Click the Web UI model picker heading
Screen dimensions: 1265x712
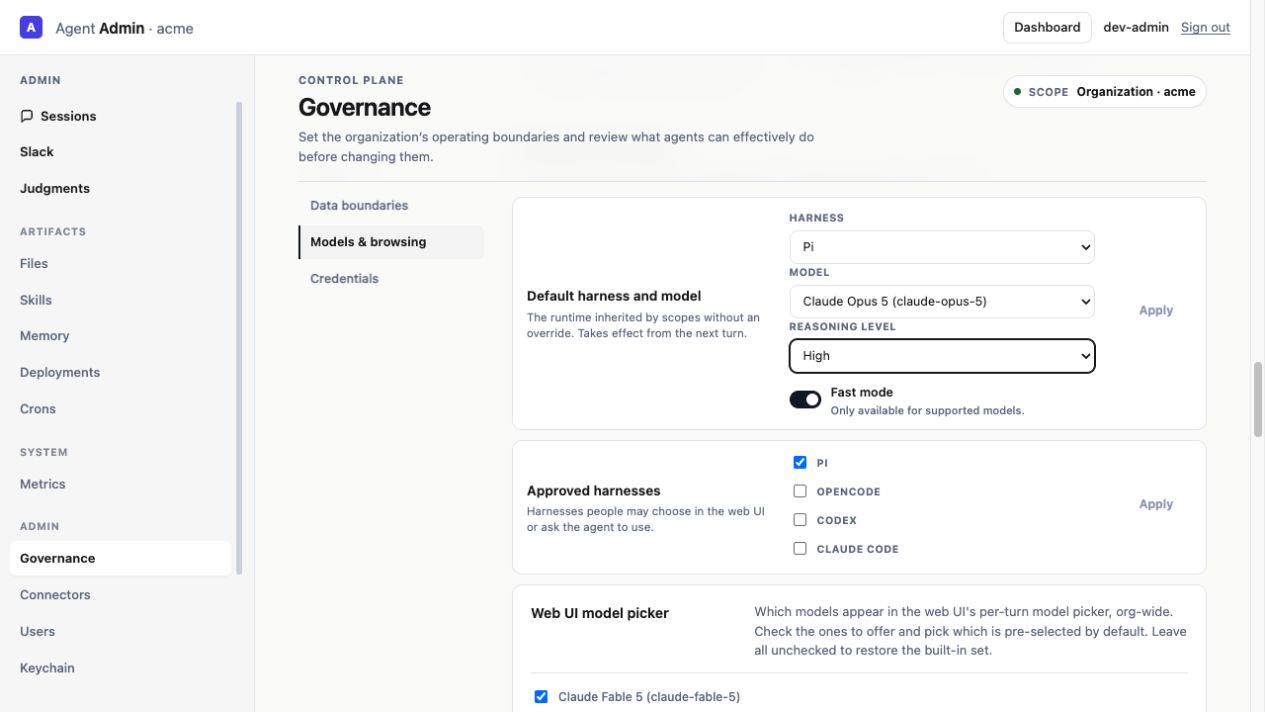pos(600,613)
